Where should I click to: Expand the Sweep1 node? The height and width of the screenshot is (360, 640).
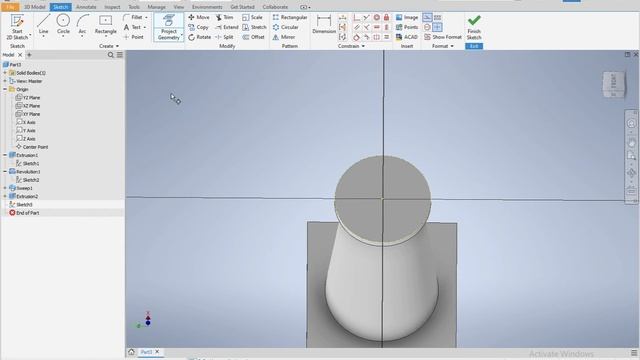(x=5, y=188)
